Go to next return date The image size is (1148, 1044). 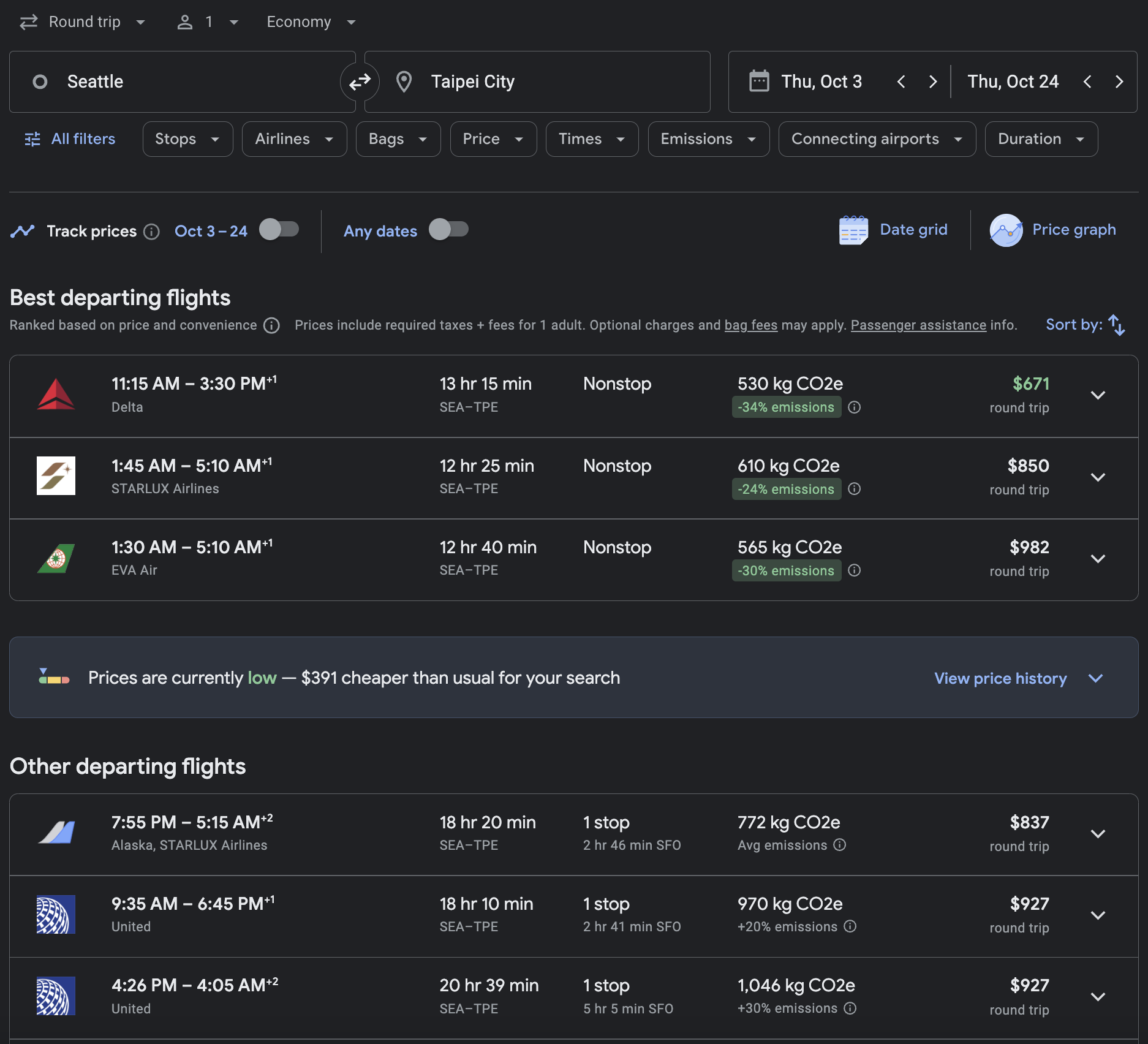coord(1119,81)
